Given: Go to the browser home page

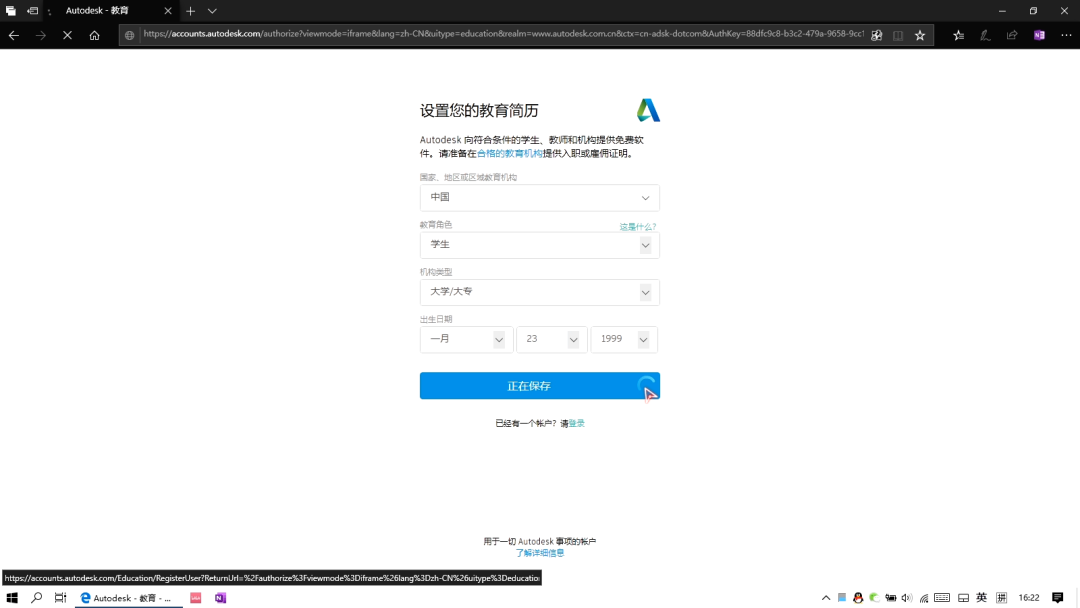Looking at the screenshot, I should click(94, 35).
